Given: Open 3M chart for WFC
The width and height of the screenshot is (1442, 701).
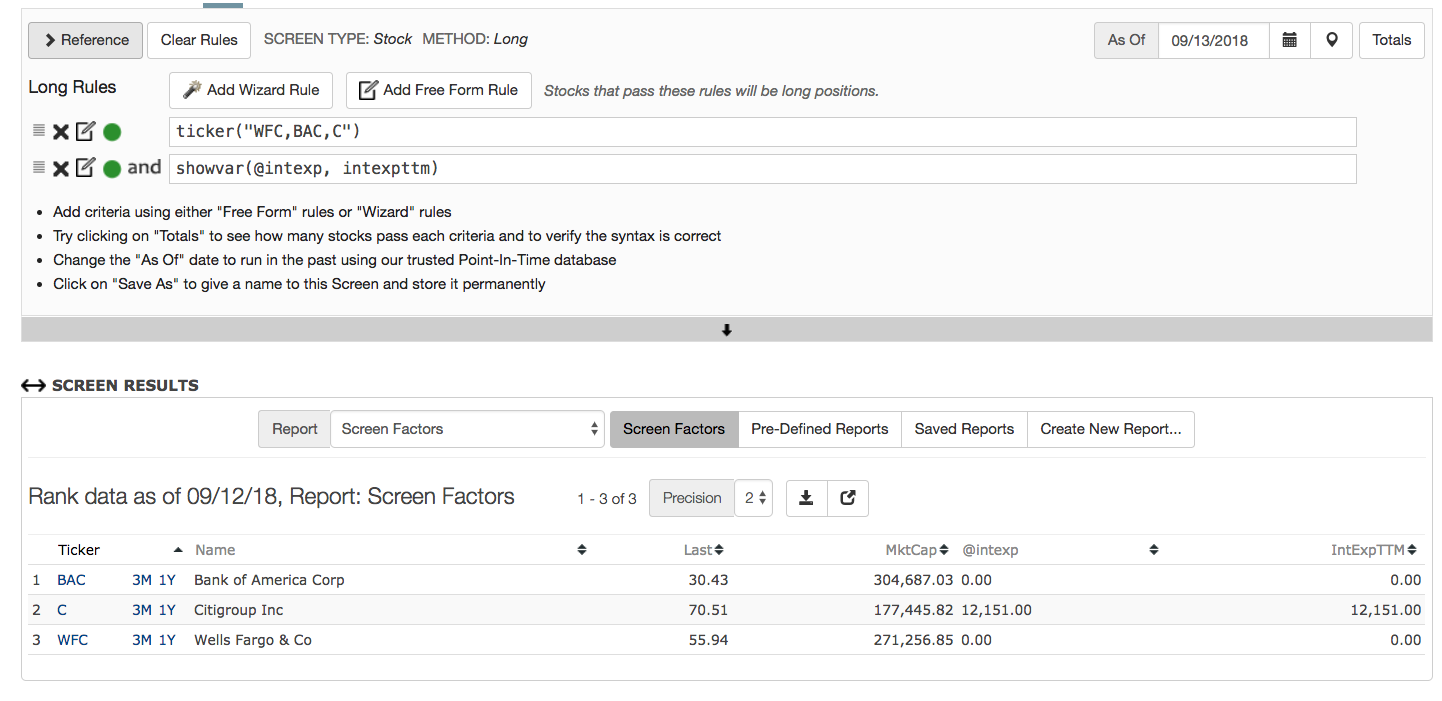Looking at the screenshot, I should tap(142, 640).
